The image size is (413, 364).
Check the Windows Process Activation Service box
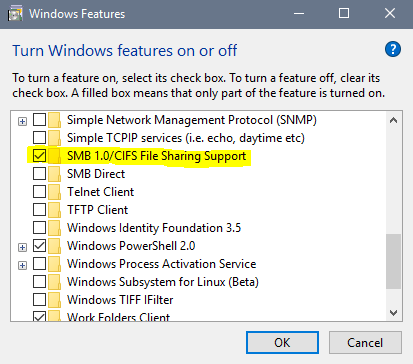click(x=39, y=264)
